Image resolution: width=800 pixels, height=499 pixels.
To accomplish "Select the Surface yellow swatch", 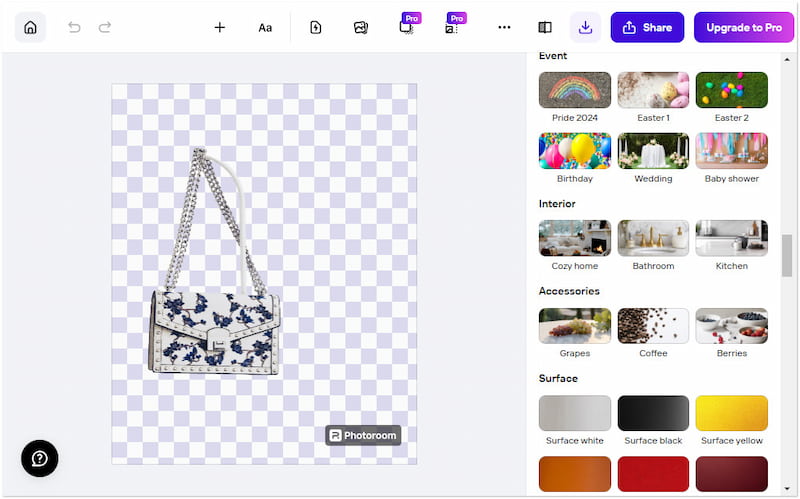I will [731, 413].
